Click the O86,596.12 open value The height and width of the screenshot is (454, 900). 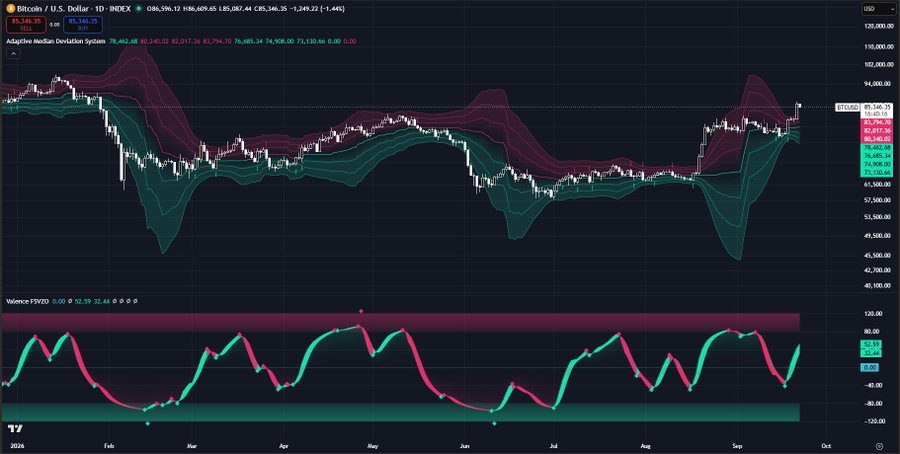coord(165,9)
